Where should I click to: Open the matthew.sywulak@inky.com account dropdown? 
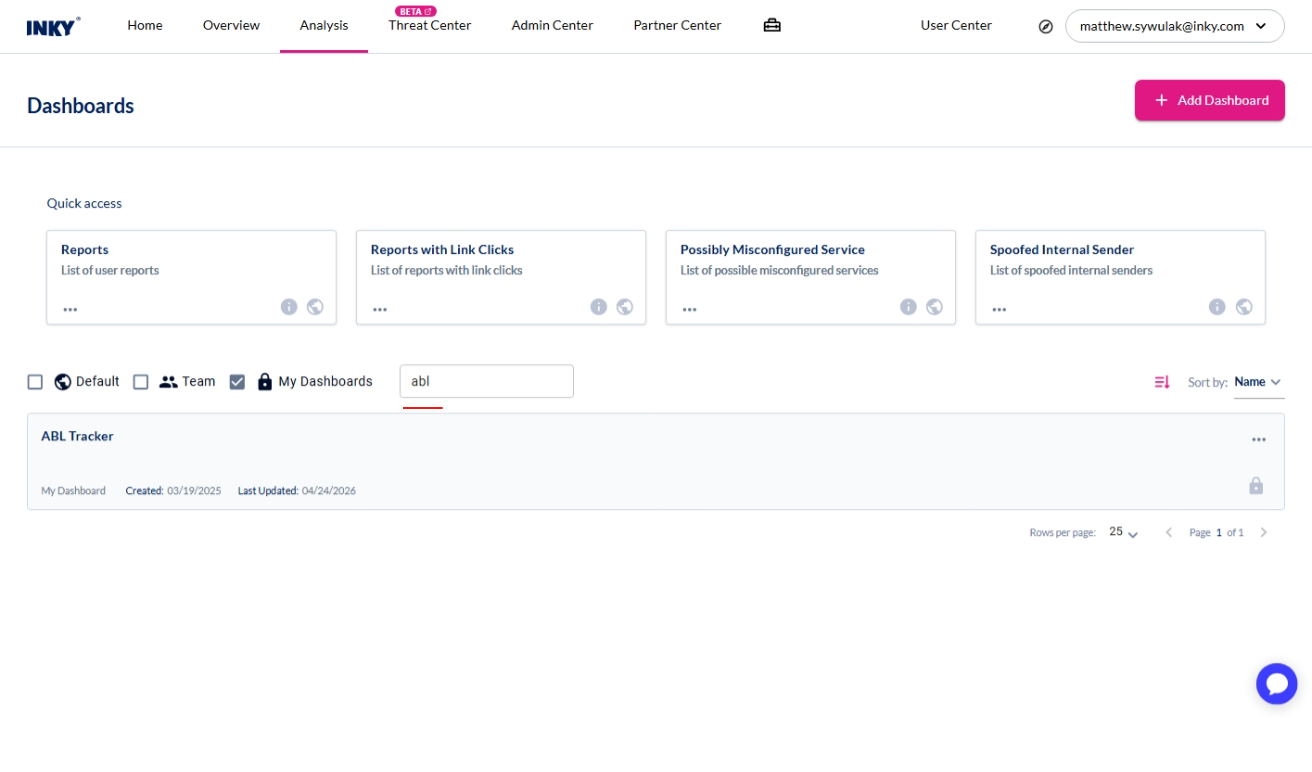click(1175, 26)
